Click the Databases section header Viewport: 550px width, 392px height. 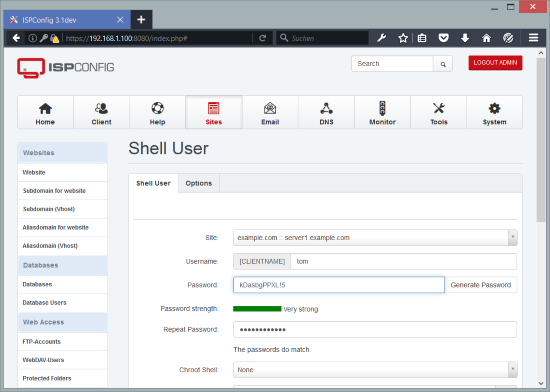[62, 265]
